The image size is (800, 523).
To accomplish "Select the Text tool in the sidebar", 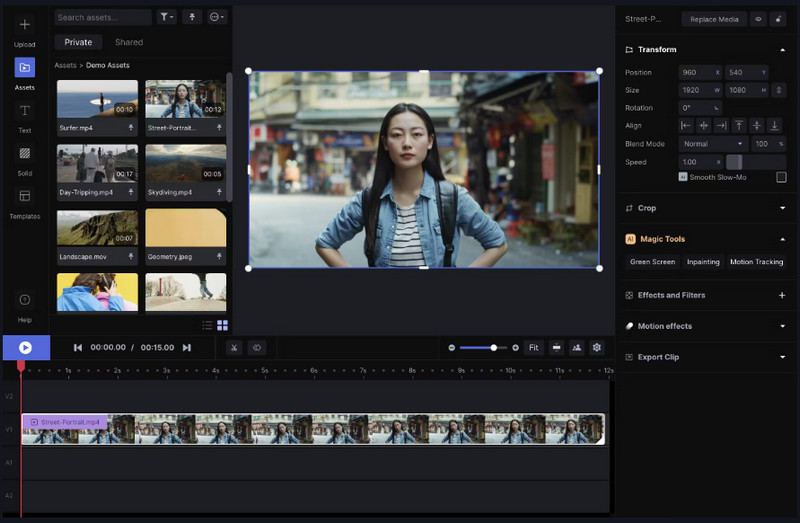I will [x=25, y=115].
